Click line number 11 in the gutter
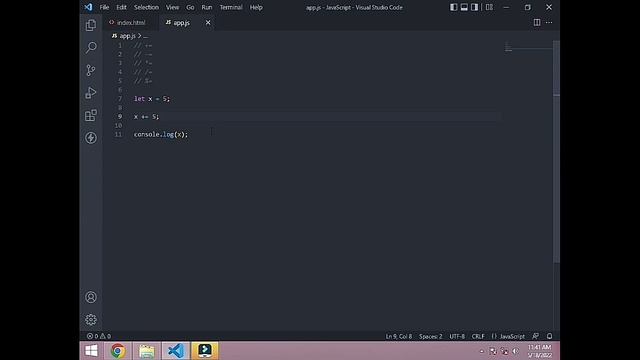The height and width of the screenshot is (360, 640). pos(118,134)
